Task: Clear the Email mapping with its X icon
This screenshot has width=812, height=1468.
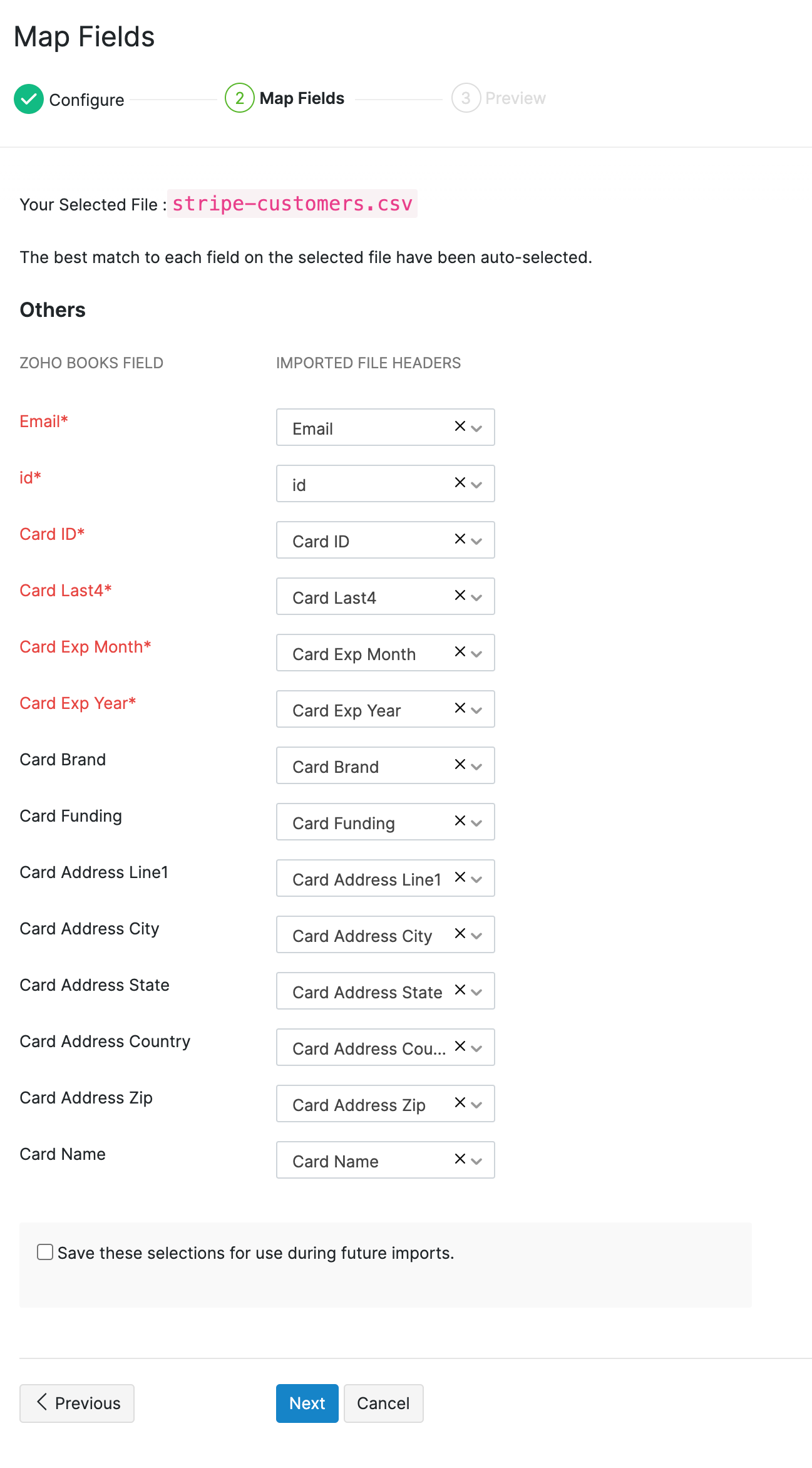Action: (460, 426)
